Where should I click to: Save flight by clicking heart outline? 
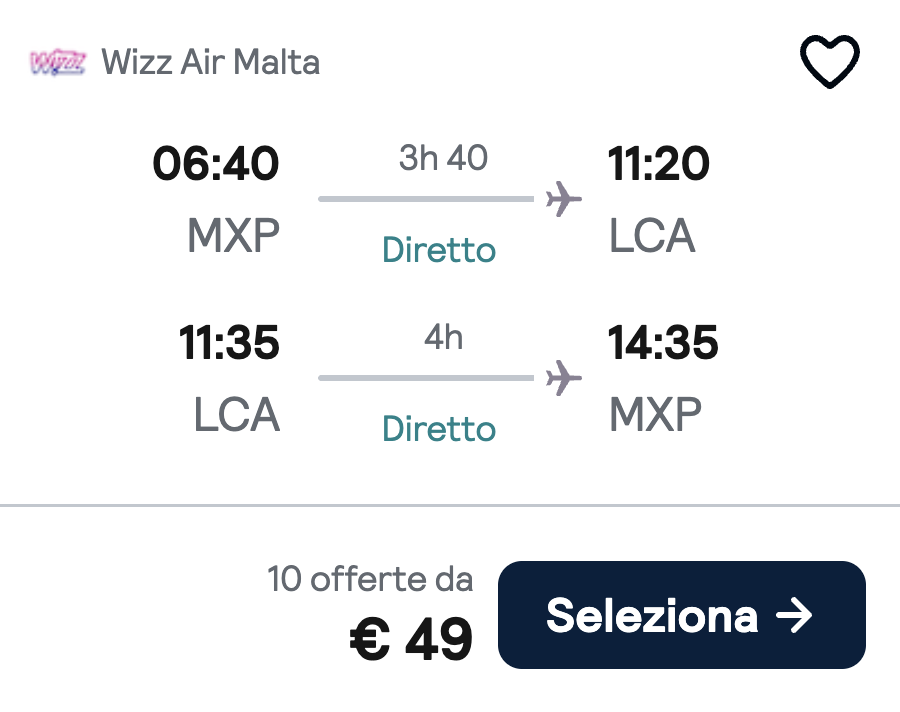point(830,60)
